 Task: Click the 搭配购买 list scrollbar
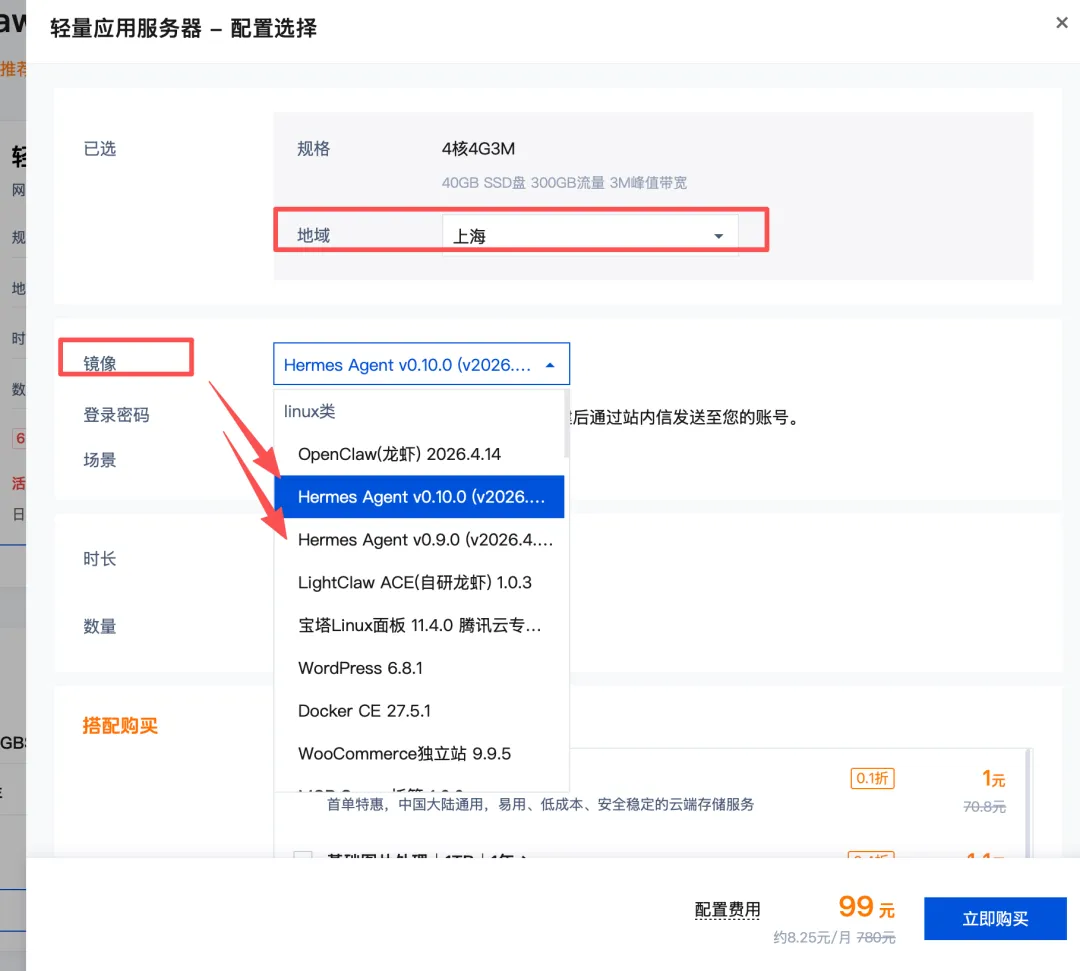tap(1028, 803)
